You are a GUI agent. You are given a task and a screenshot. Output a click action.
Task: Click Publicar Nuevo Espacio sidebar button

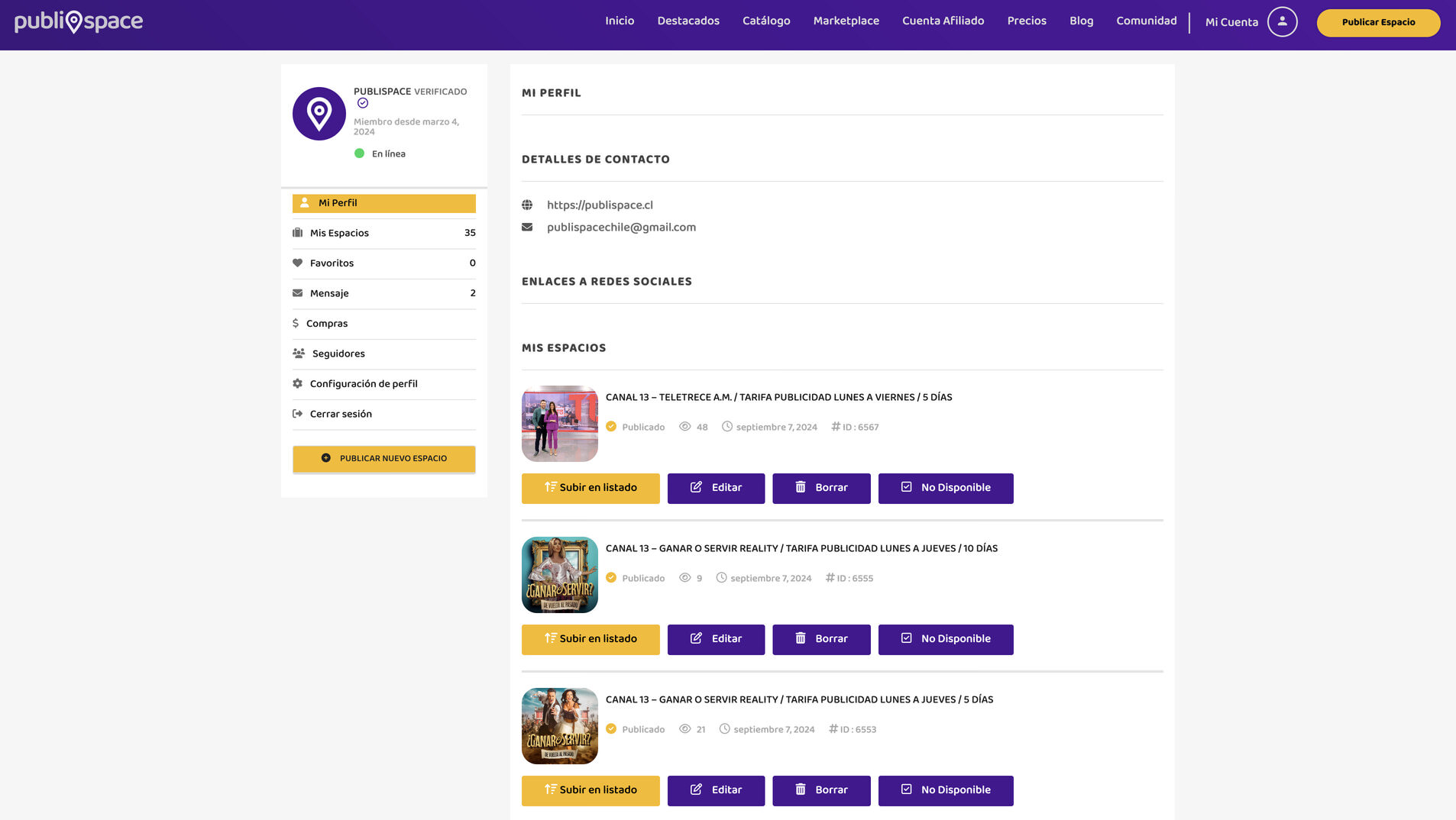[x=384, y=459]
